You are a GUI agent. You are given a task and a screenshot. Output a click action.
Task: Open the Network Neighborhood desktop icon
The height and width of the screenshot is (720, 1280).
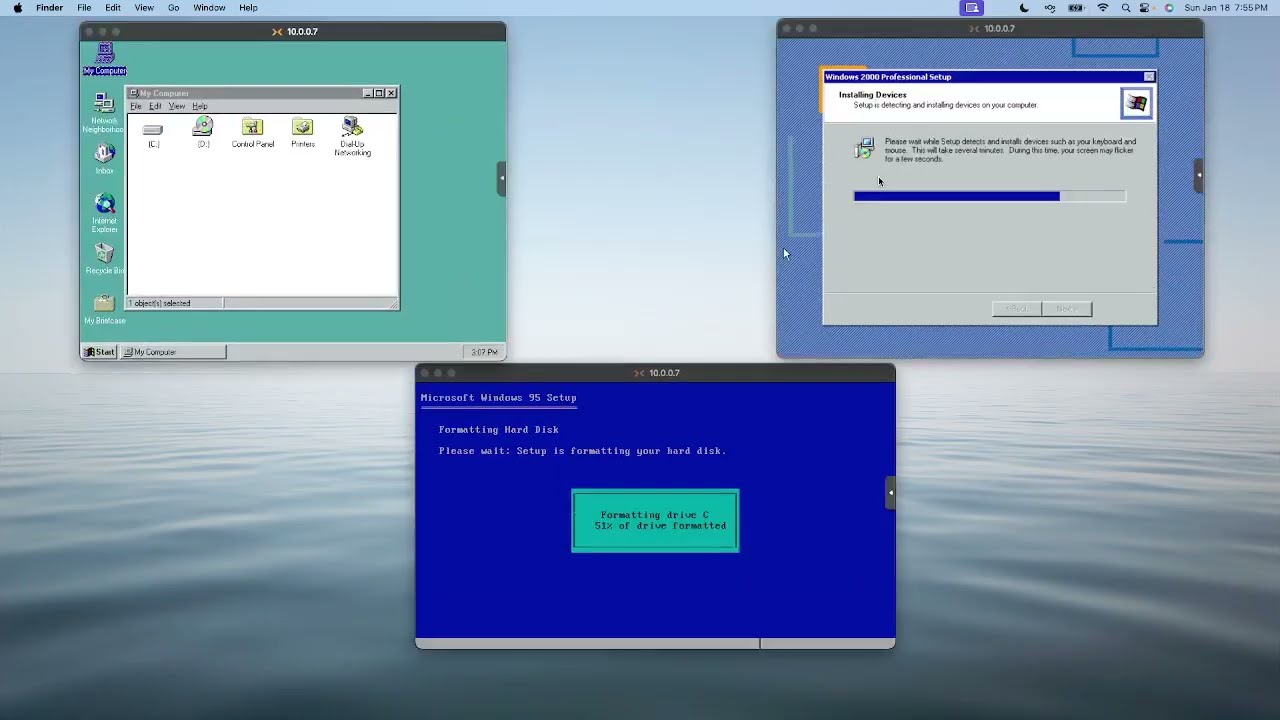click(x=104, y=113)
